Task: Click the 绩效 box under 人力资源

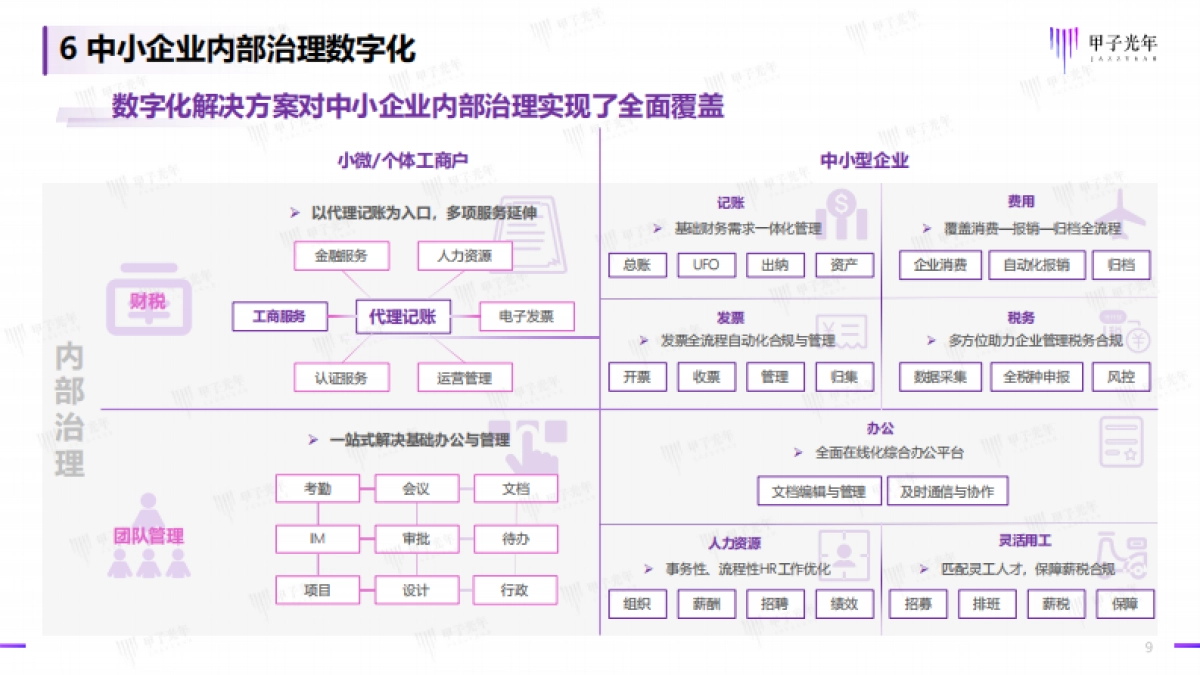Action: 844,603
